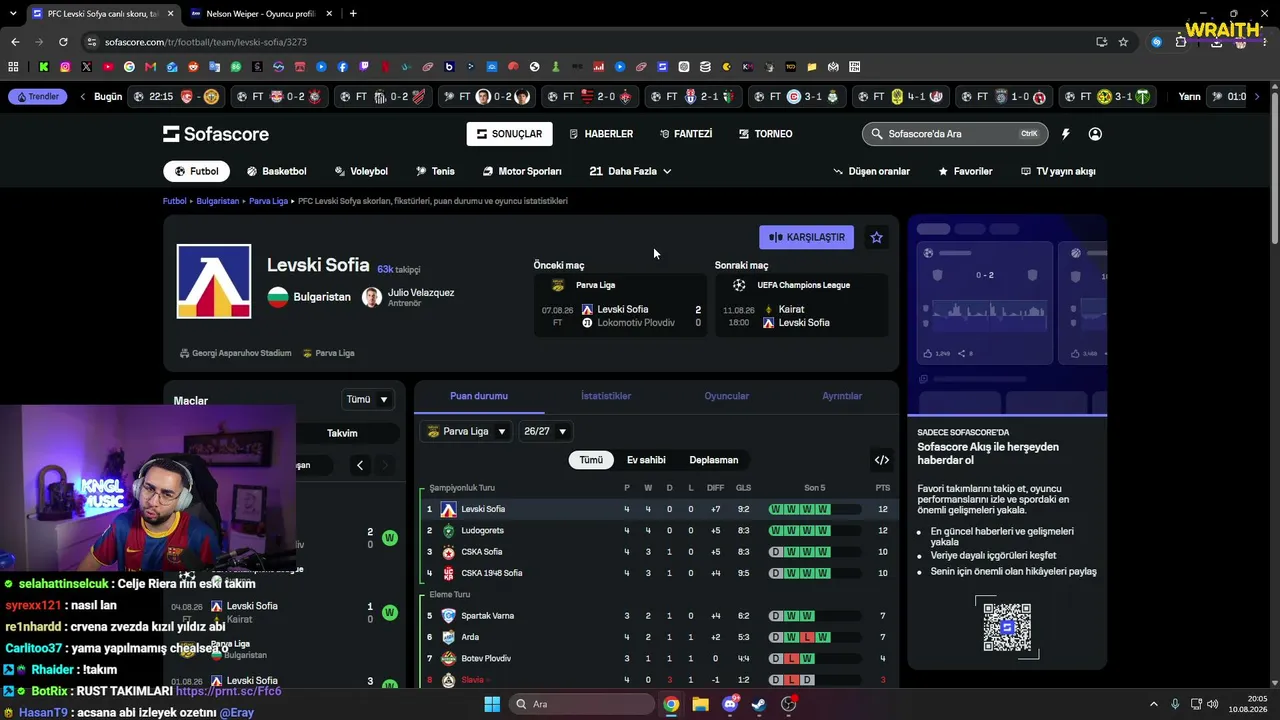Image resolution: width=1280 pixels, height=720 pixels.
Task: Click the Sofascore'da Ara search field
Action: click(x=954, y=134)
